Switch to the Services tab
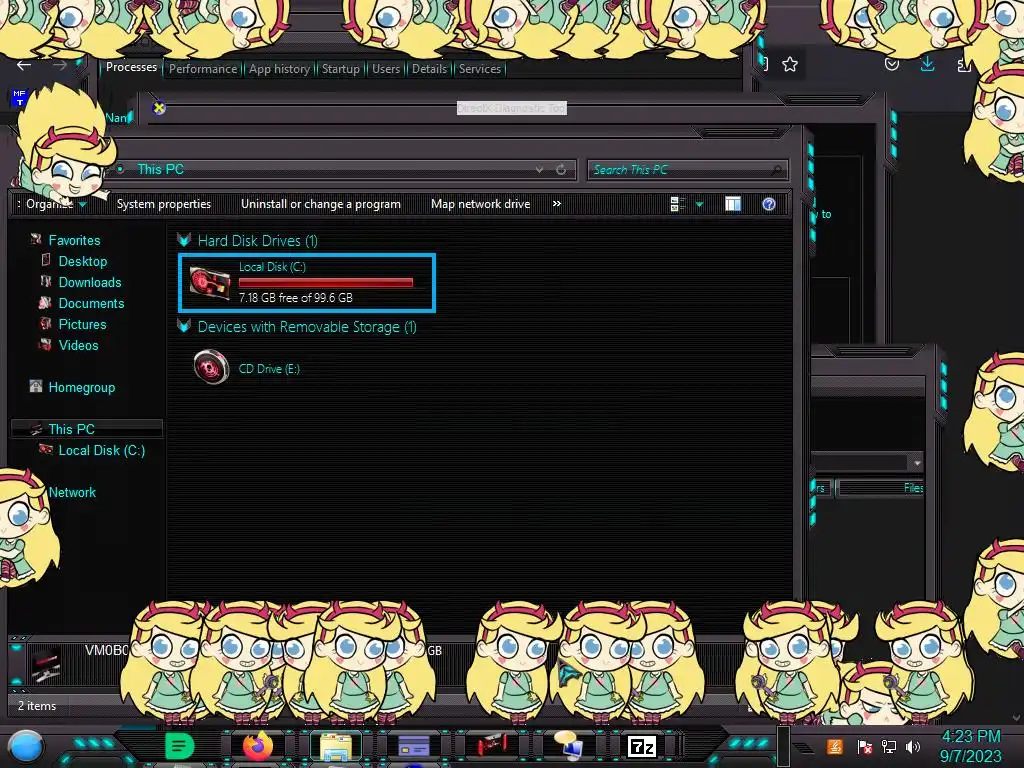The image size is (1024, 768). pyautogui.click(x=480, y=69)
